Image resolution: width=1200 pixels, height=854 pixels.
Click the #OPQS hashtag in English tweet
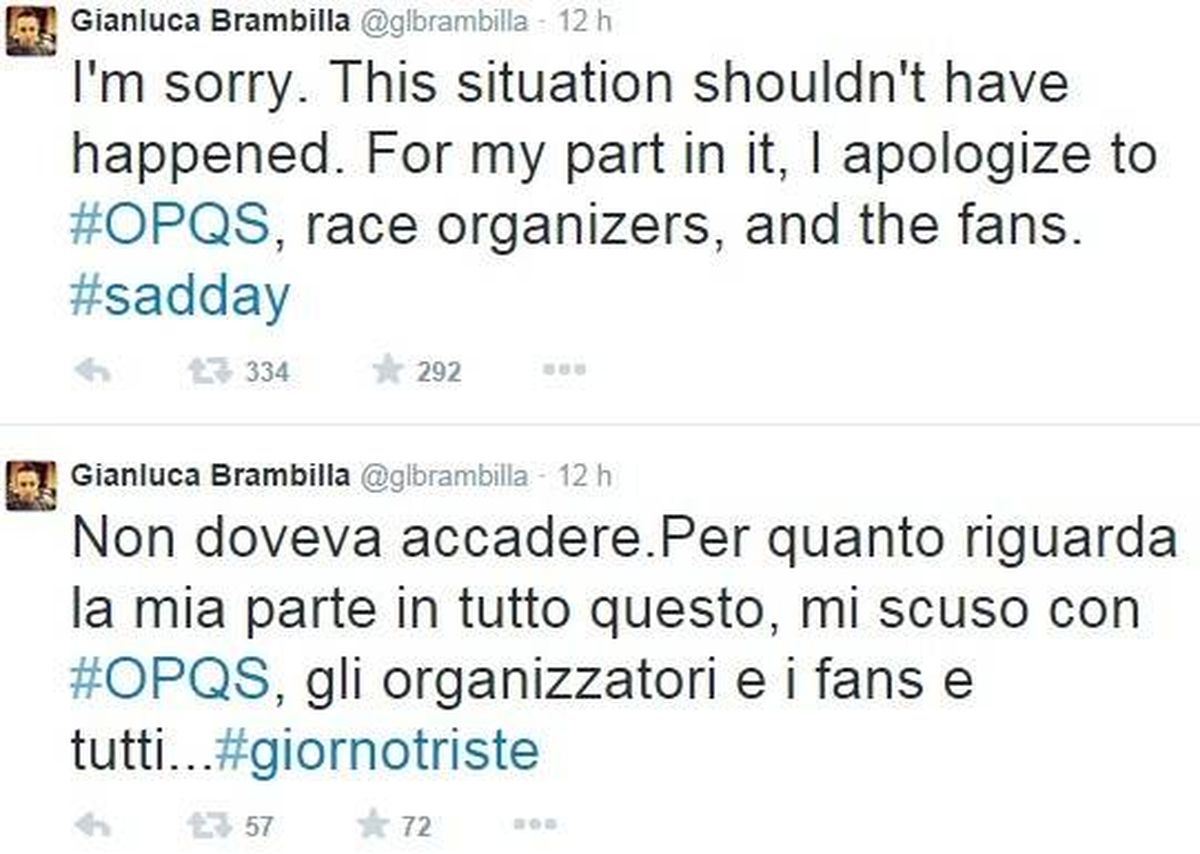(170, 226)
